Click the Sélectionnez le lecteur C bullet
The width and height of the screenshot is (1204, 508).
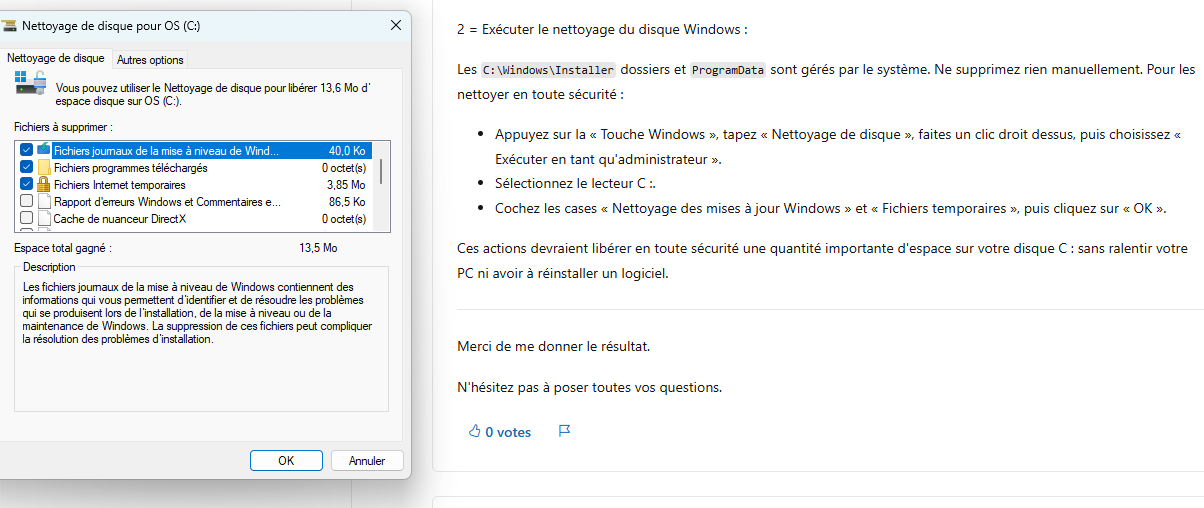pos(576,184)
